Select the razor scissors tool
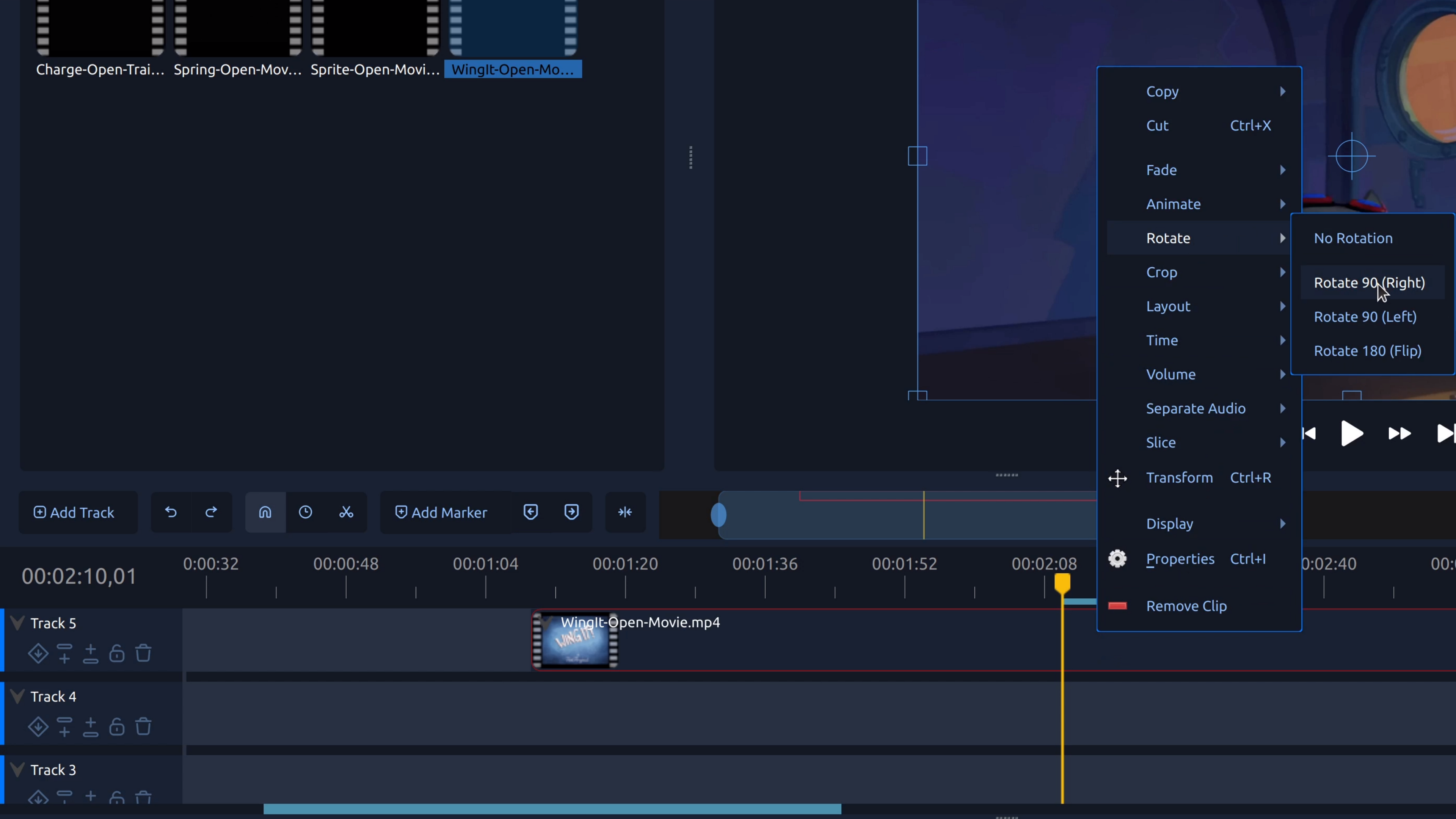The width and height of the screenshot is (1456, 819). [x=346, y=512]
